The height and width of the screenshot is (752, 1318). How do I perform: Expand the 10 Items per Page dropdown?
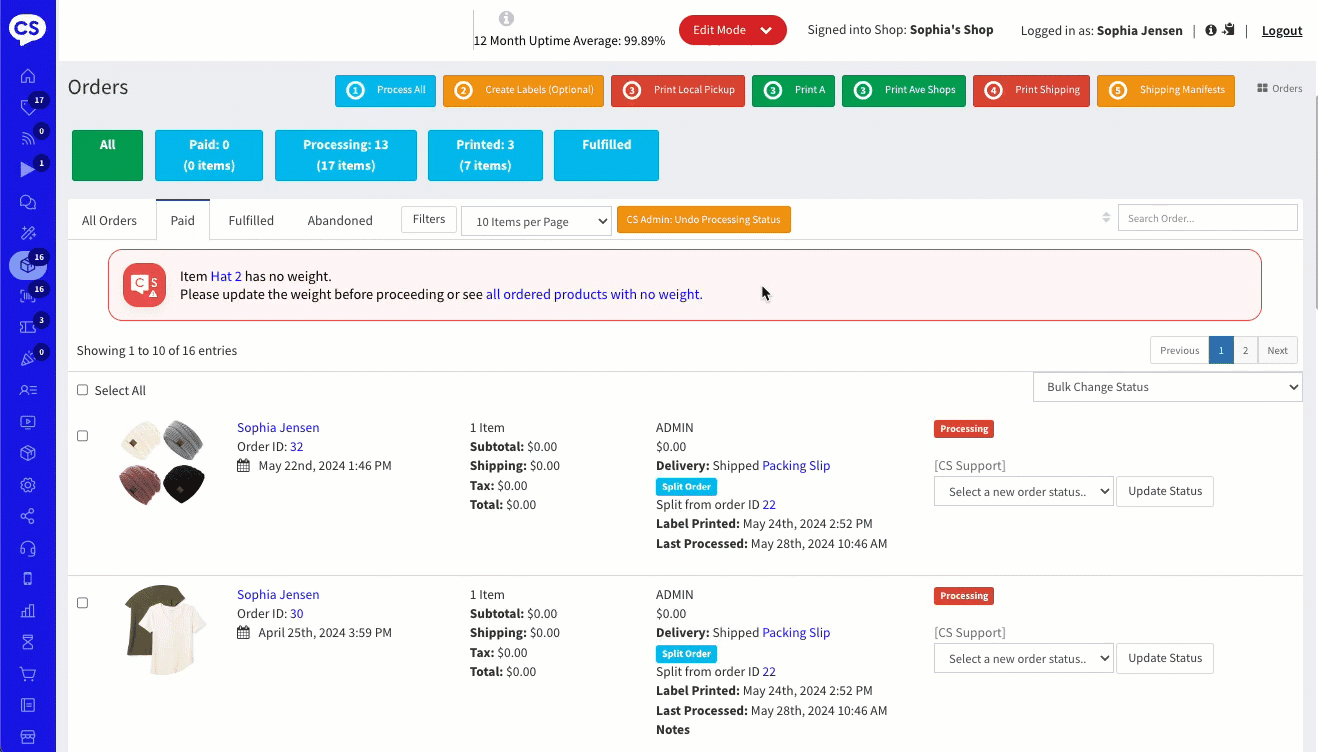[x=536, y=222]
